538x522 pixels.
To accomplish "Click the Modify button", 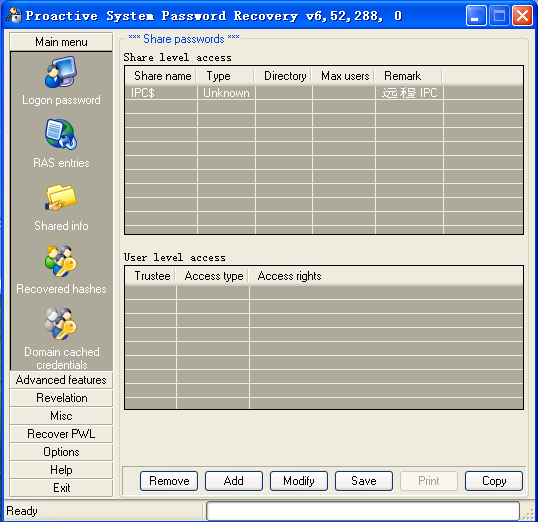I will click(x=299, y=481).
